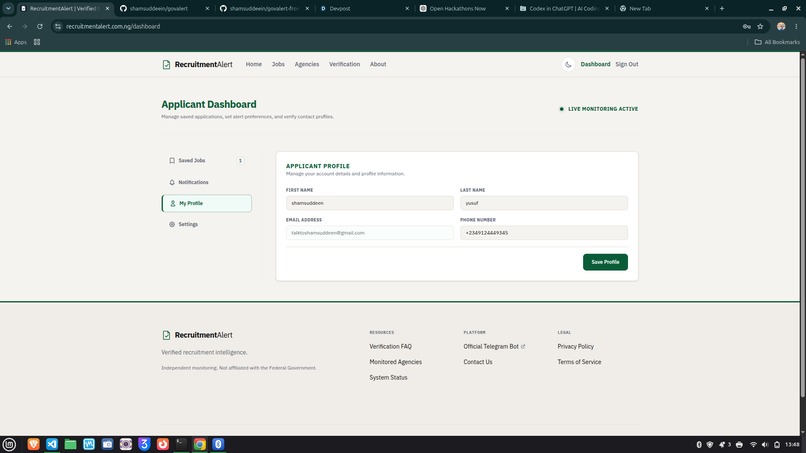Viewport: 806px width, 453px height.
Task: Toggle dark mode moon icon in header
Action: (x=568, y=64)
